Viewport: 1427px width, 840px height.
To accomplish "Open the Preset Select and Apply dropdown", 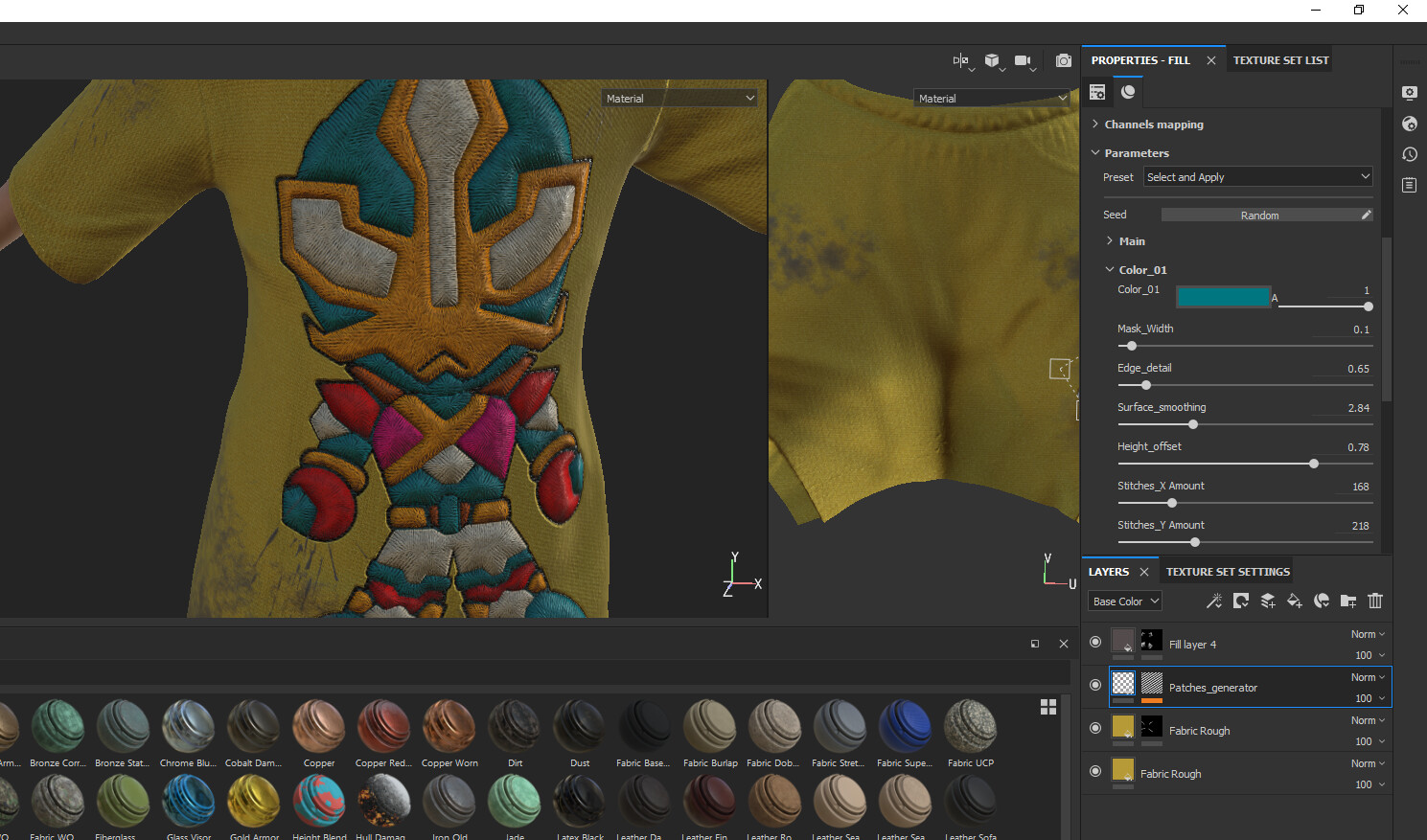I will (1258, 177).
